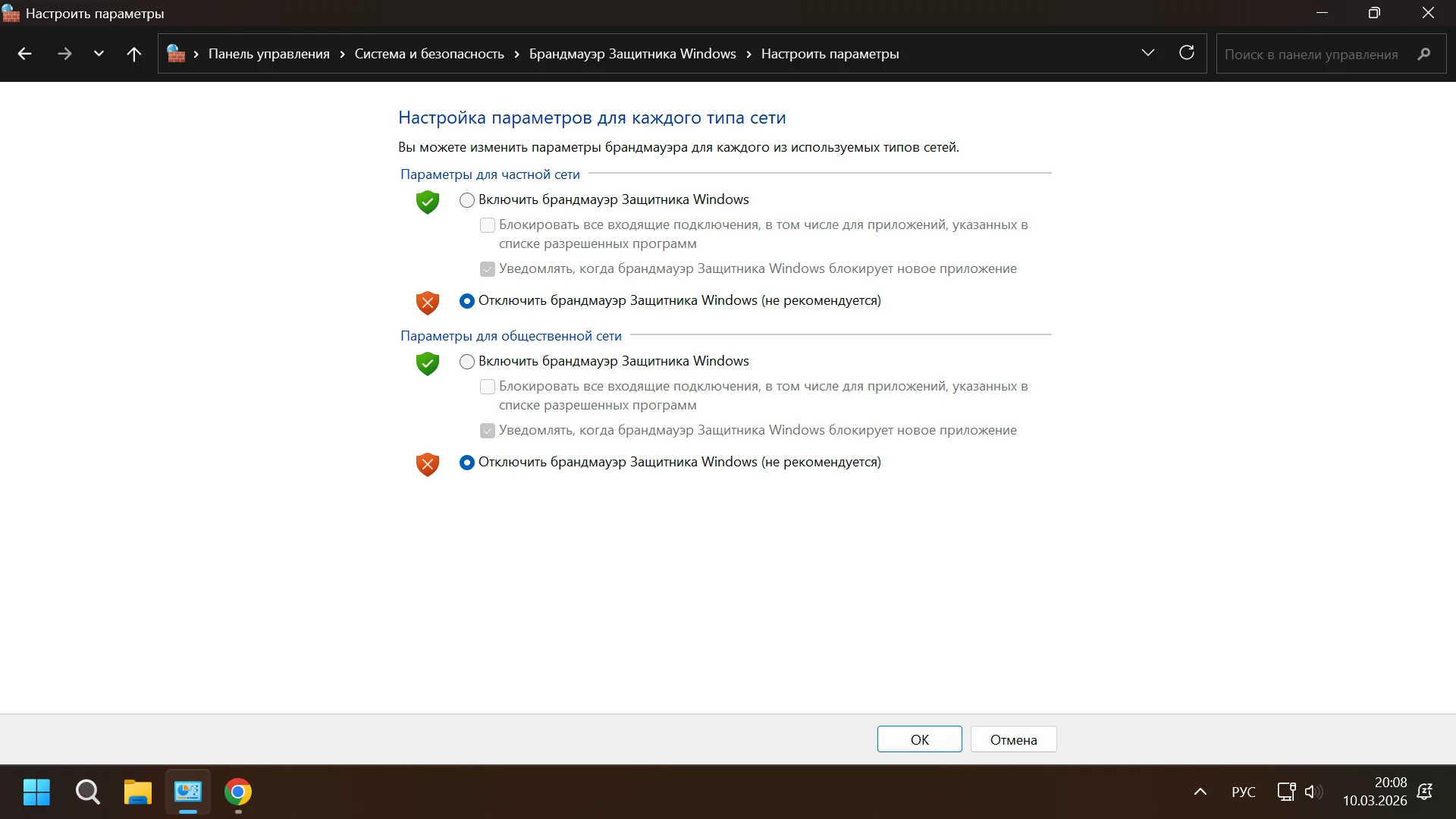The height and width of the screenshot is (819, 1456).
Task: Select disable firewall option for public network
Action: [467, 463]
